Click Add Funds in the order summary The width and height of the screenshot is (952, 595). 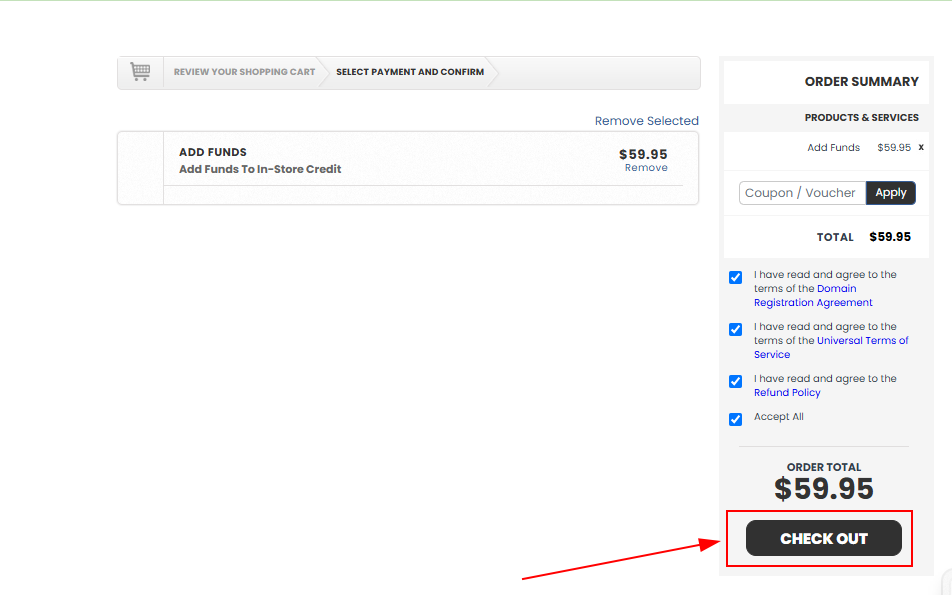click(x=833, y=148)
